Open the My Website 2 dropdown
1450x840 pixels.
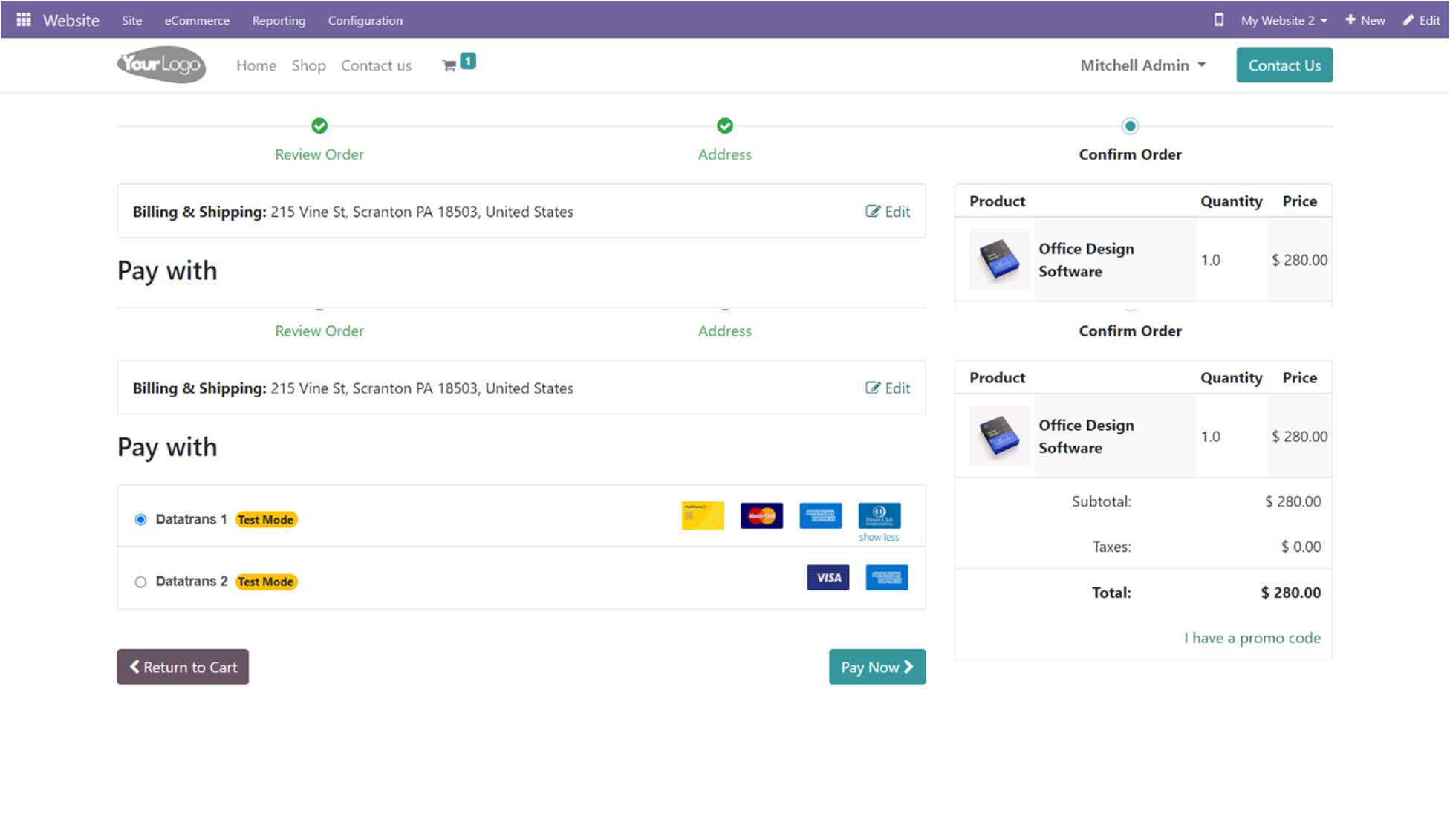pyautogui.click(x=1283, y=20)
